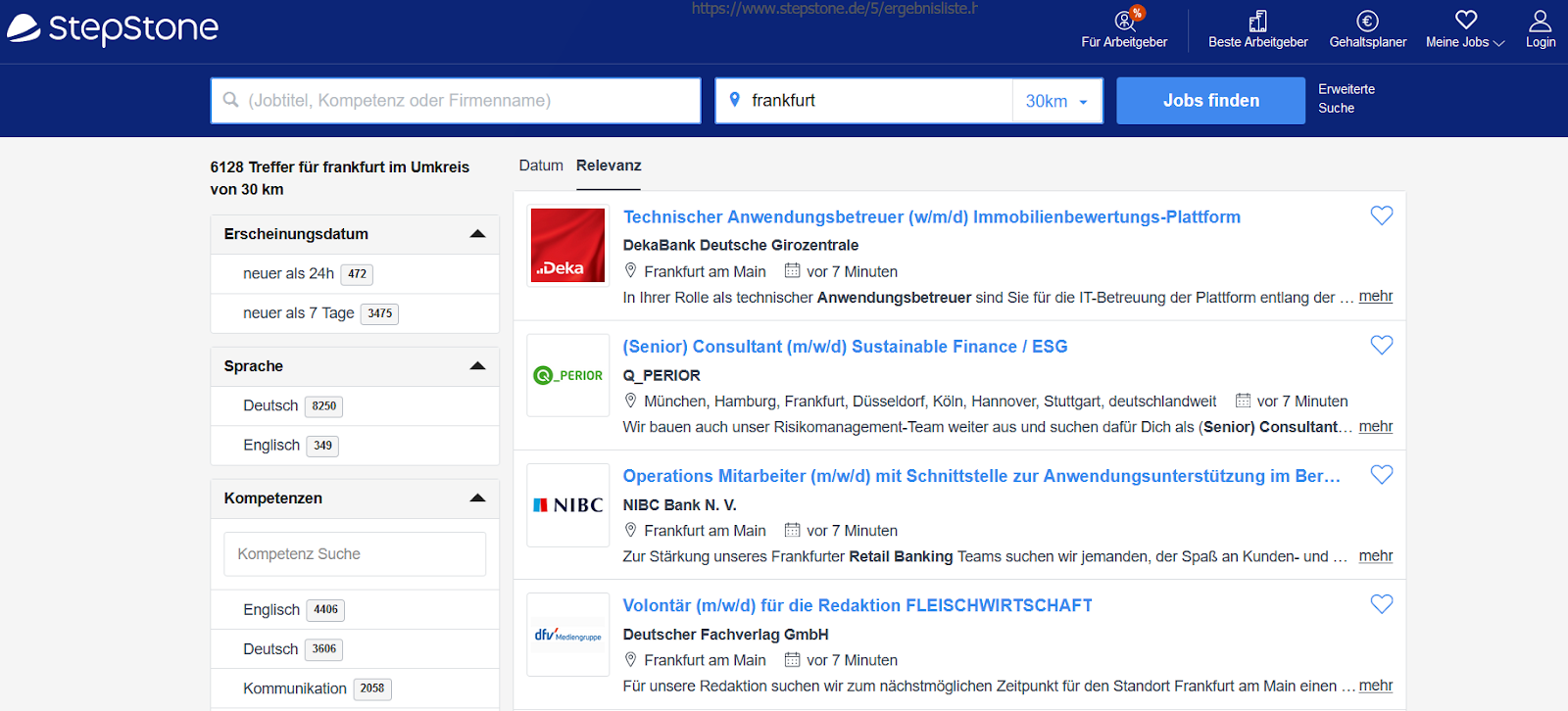Viewport: 1568px width, 711px height.
Task: Click the job title search field
Action: point(456,101)
